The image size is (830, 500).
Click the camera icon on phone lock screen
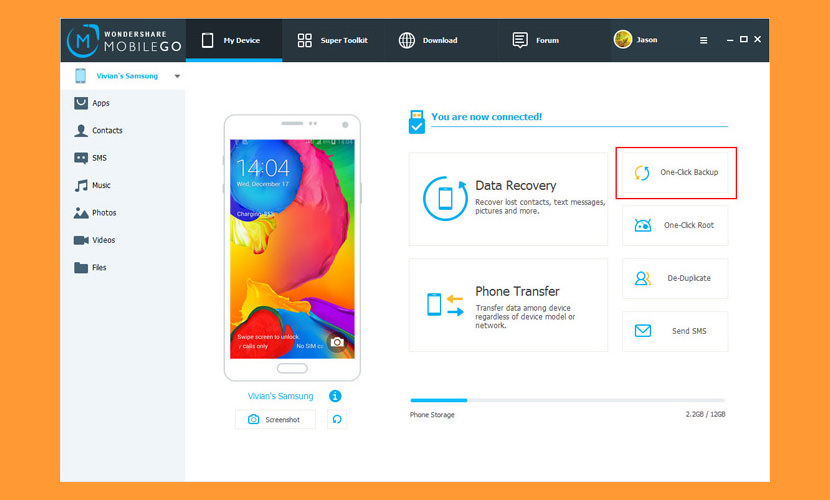point(337,342)
